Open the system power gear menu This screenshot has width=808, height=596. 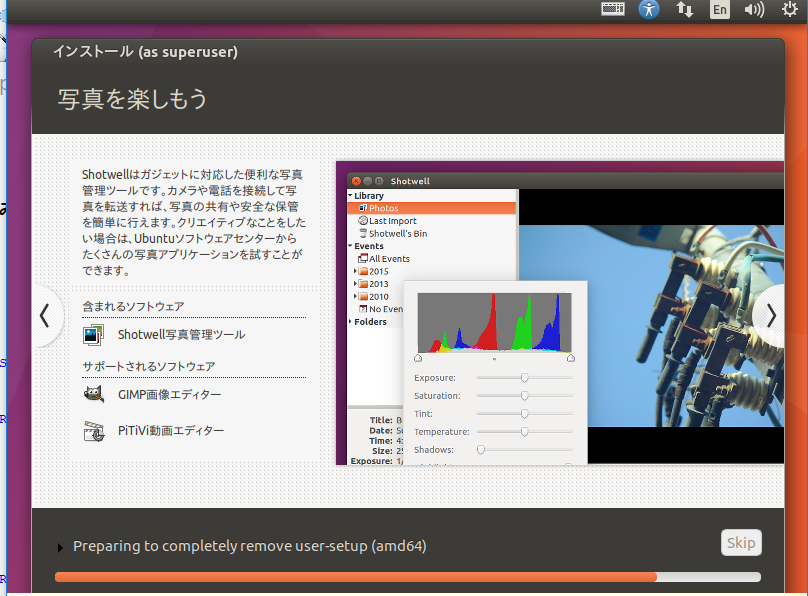[x=789, y=9]
